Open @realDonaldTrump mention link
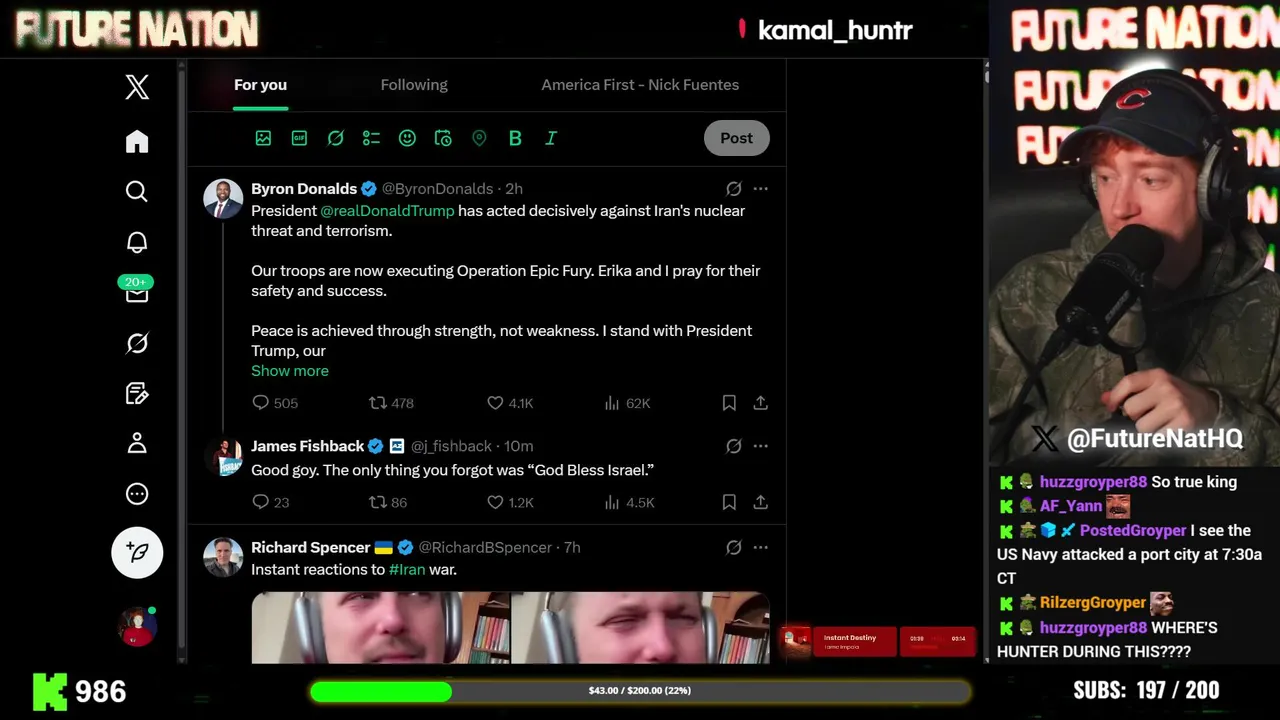Image resolution: width=1280 pixels, height=720 pixels. click(387, 211)
